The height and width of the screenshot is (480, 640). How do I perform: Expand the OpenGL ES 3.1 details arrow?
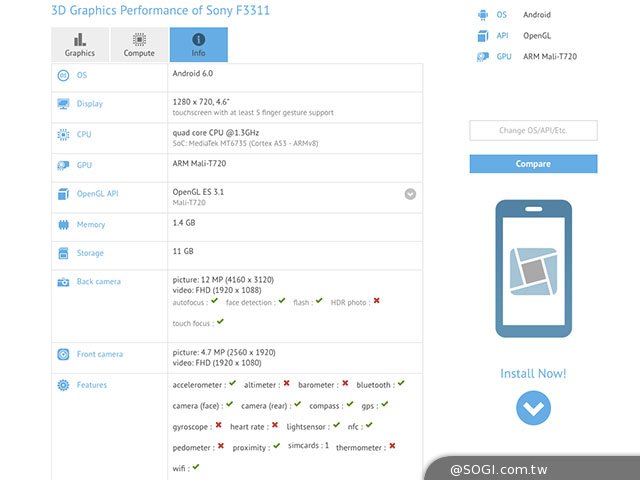point(410,194)
